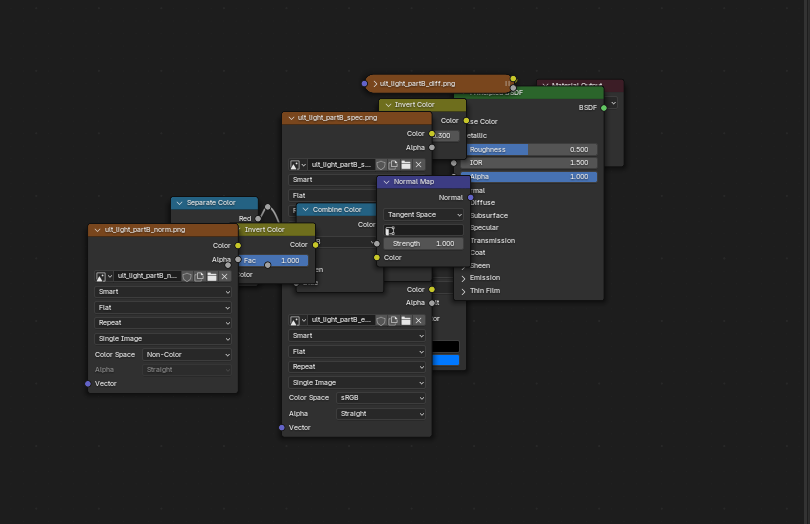Click image name field ult_light_partB_n...
Screen dimensions: 810x524
147,276
